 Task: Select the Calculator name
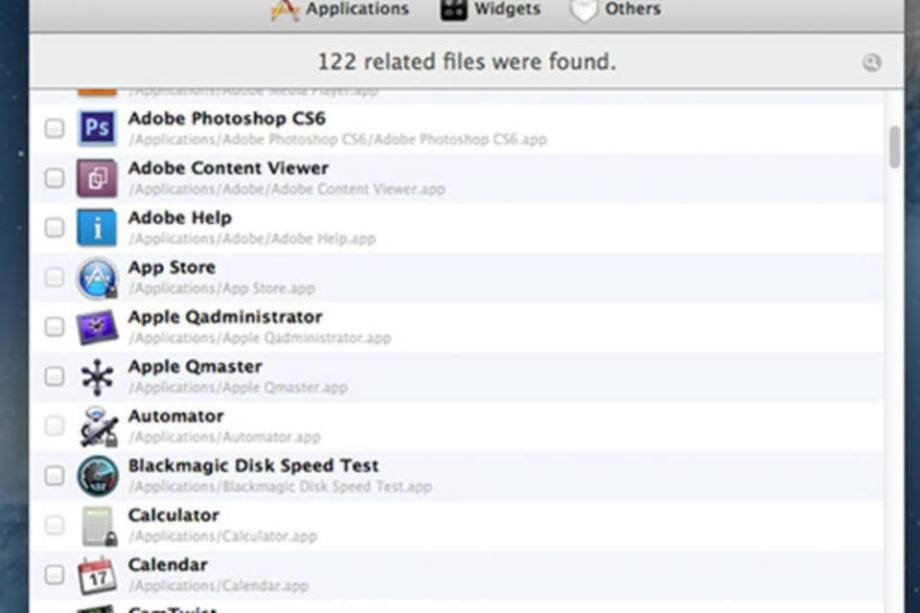coord(174,515)
